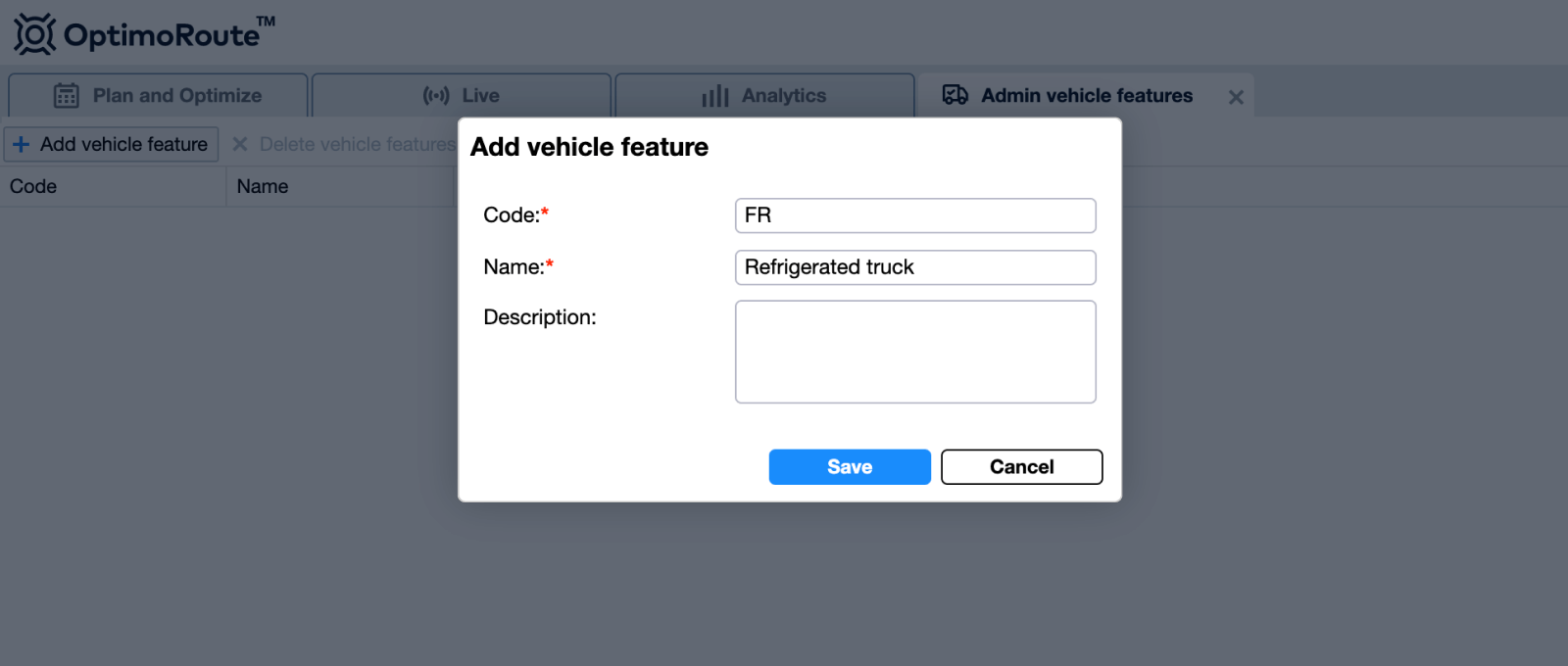The height and width of the screenshot is (666, 1568).
Task: Click the plus icon for Add vehicle feature
Action: tap(21, 144)
